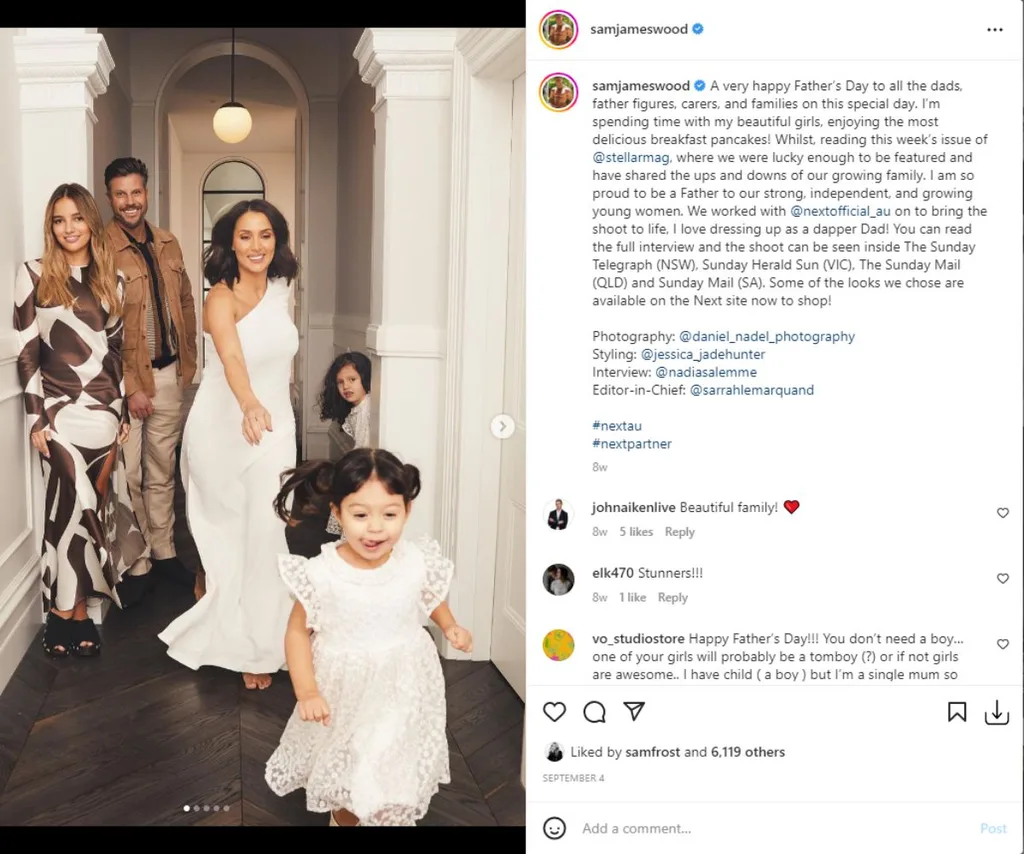Click the Add a comment field

pyautogui.click(x=775, y=829)
